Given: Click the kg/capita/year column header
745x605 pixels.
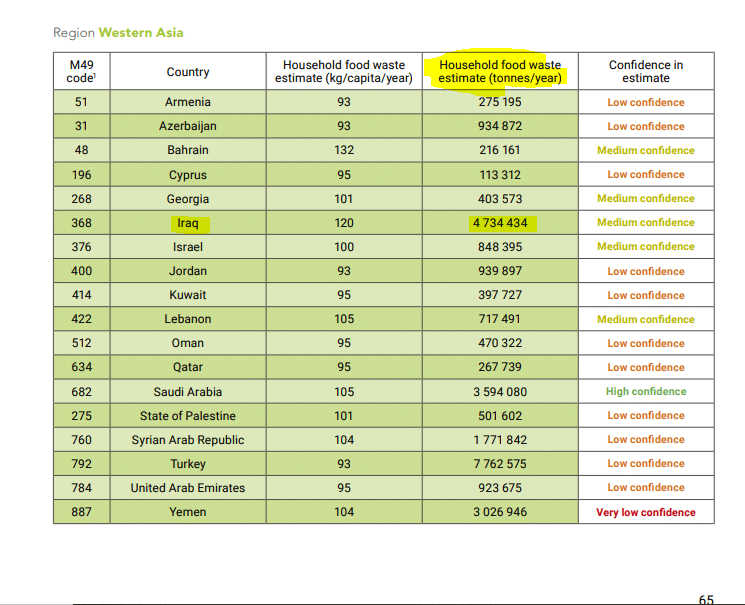Looking at the screenshot, I should point(344,71).
